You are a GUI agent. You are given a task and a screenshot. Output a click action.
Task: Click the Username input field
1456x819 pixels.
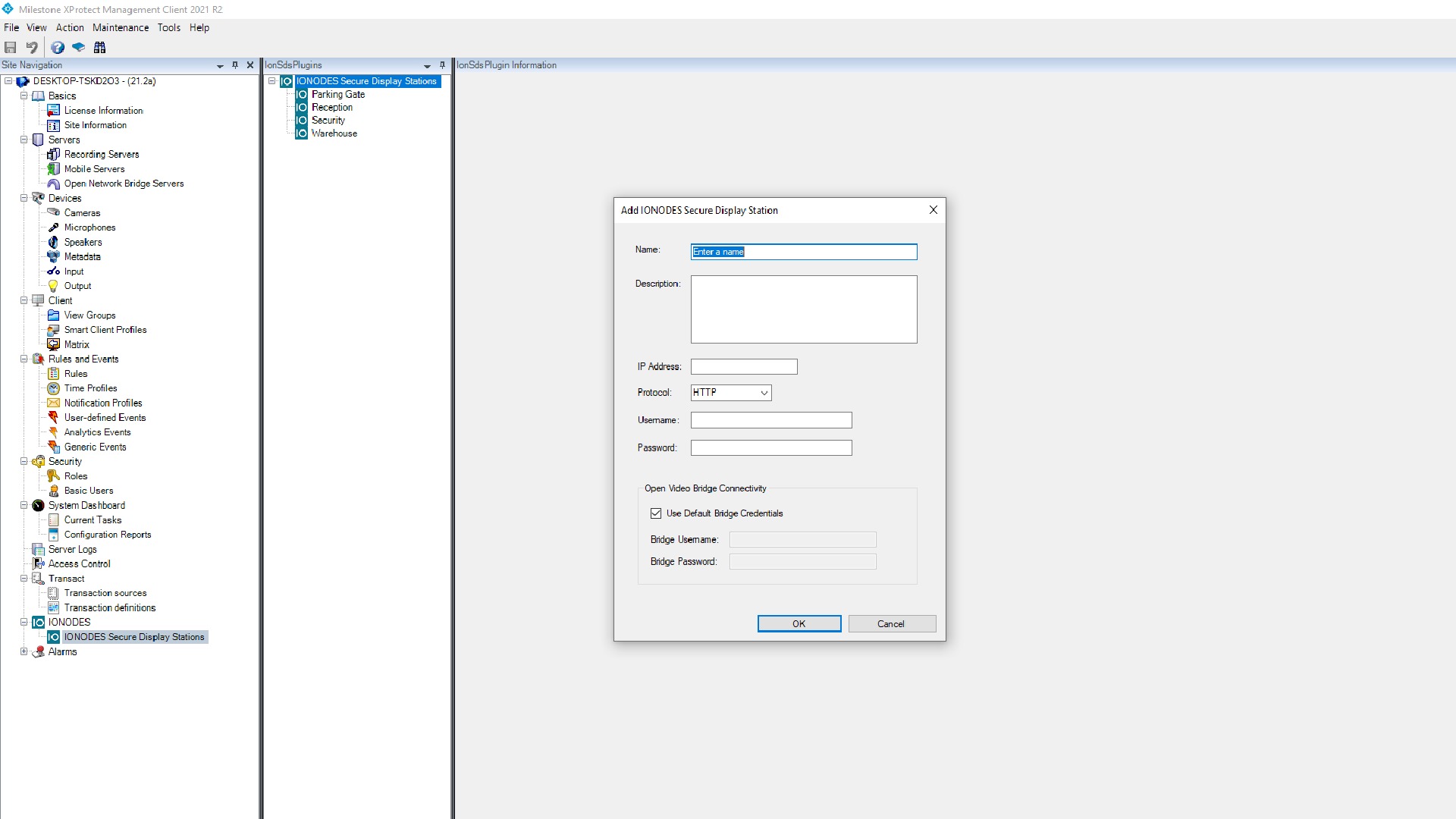(x=771, y=420)
